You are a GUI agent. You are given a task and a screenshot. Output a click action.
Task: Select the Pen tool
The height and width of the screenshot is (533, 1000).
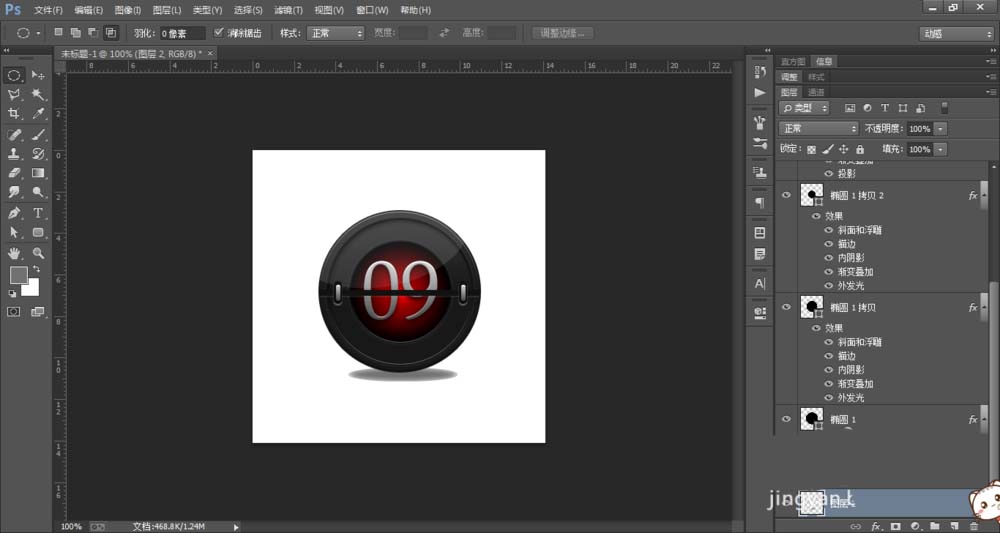[x=14, y=213]
